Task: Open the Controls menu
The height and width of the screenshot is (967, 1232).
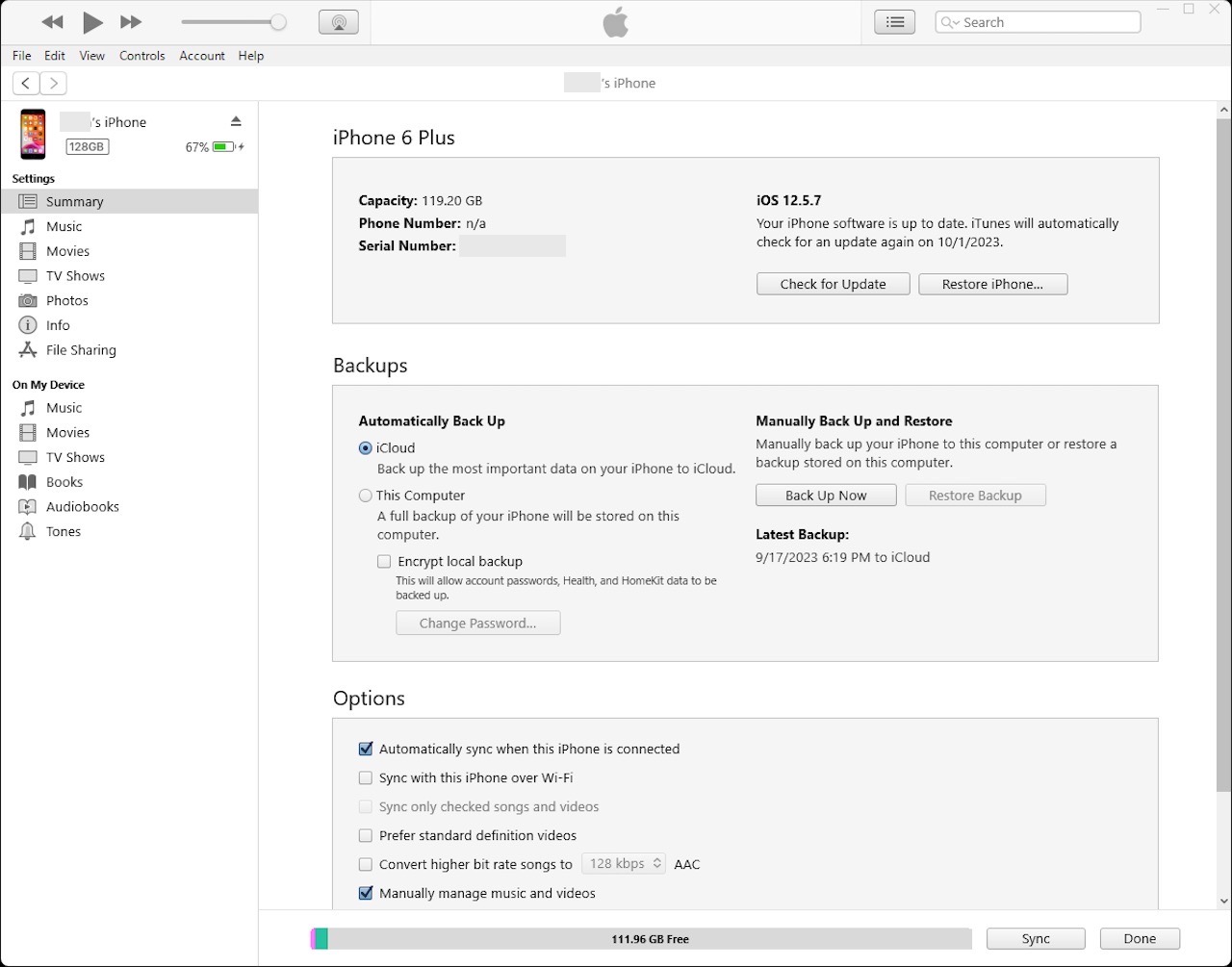Action: click(x=142, y=56)
